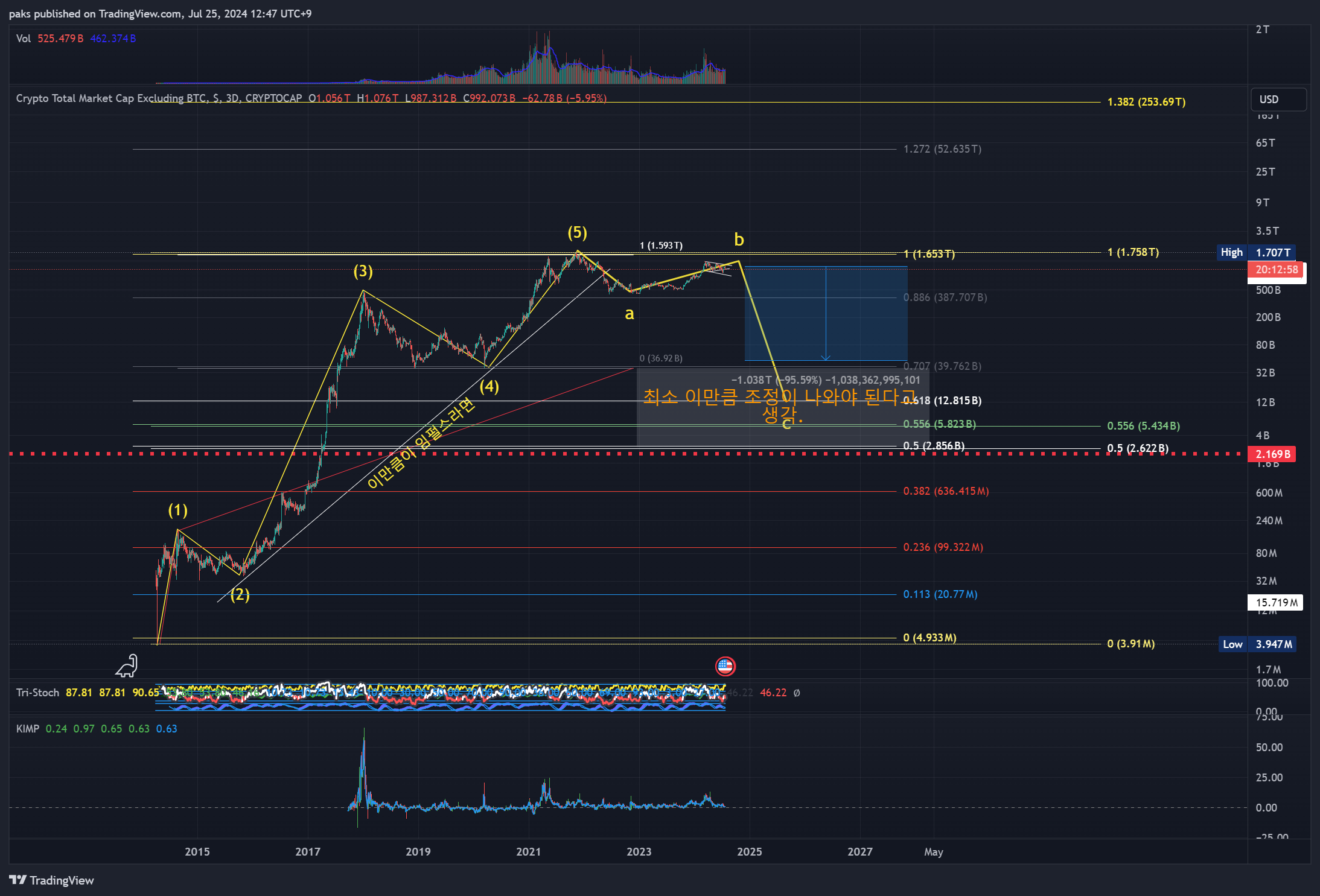
Task: Click the dinosaur icon on the chart
Action: (x=127, y=666)
